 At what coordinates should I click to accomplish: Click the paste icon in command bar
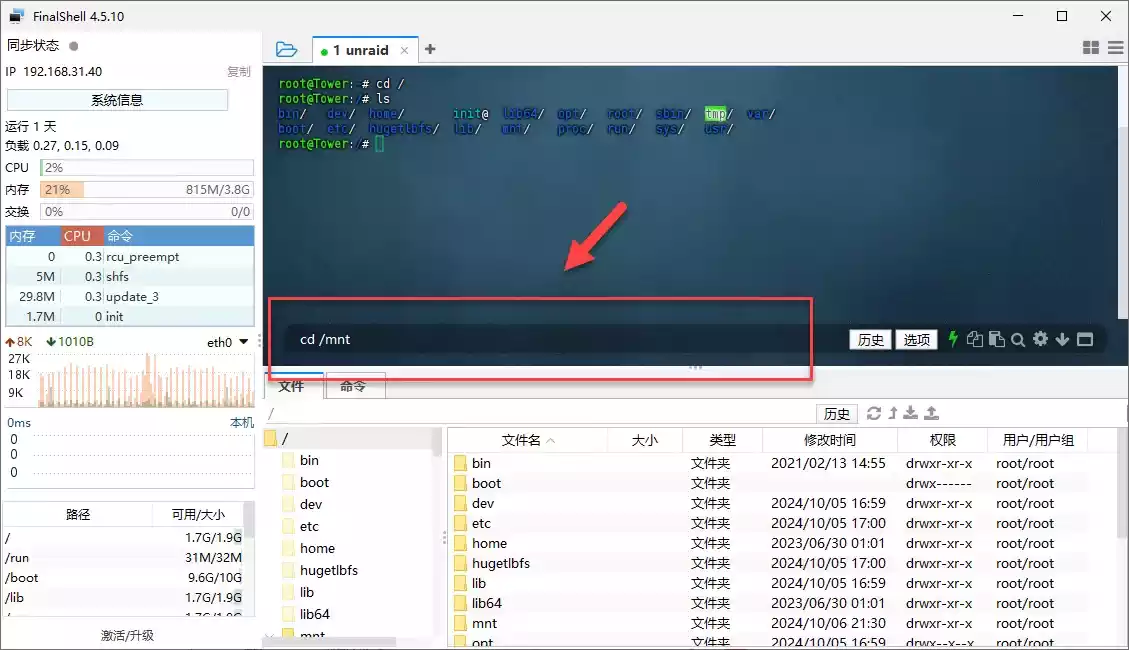[997, 339]
